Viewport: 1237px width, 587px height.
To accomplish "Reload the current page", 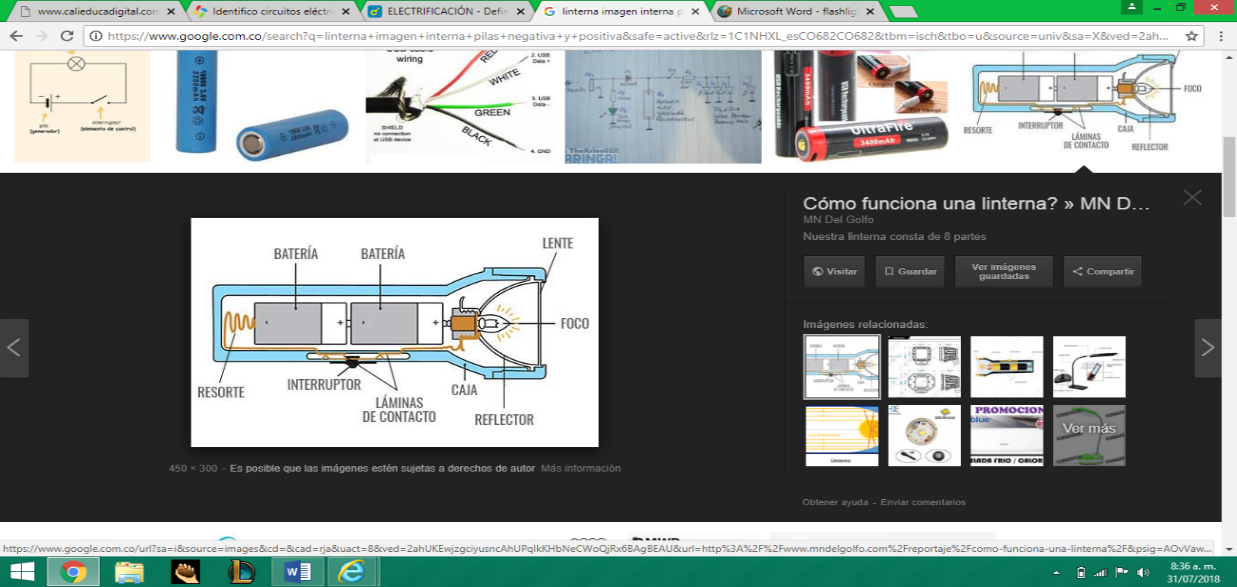I will (x=69, y=36).
